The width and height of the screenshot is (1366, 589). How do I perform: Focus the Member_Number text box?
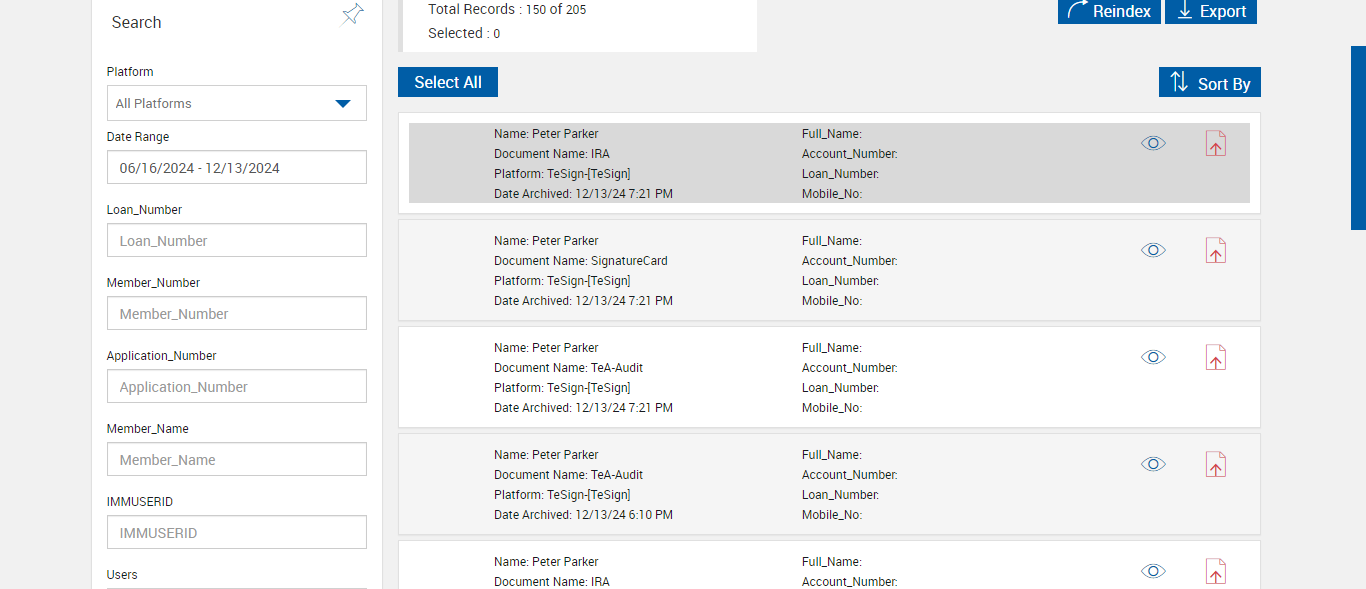(236, 314)
